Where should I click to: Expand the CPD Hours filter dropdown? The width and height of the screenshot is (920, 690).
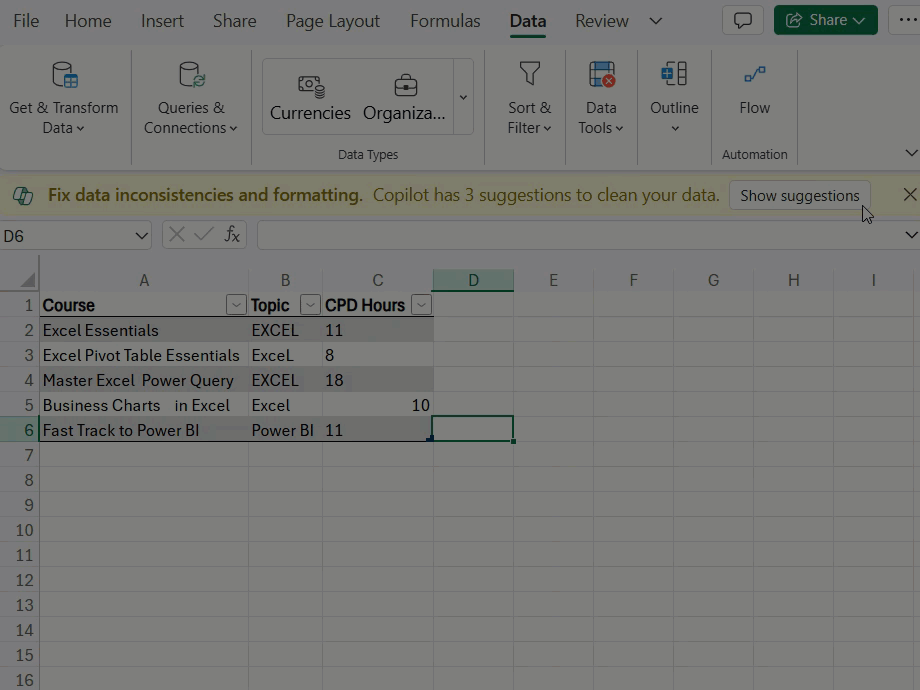point(422,305)
